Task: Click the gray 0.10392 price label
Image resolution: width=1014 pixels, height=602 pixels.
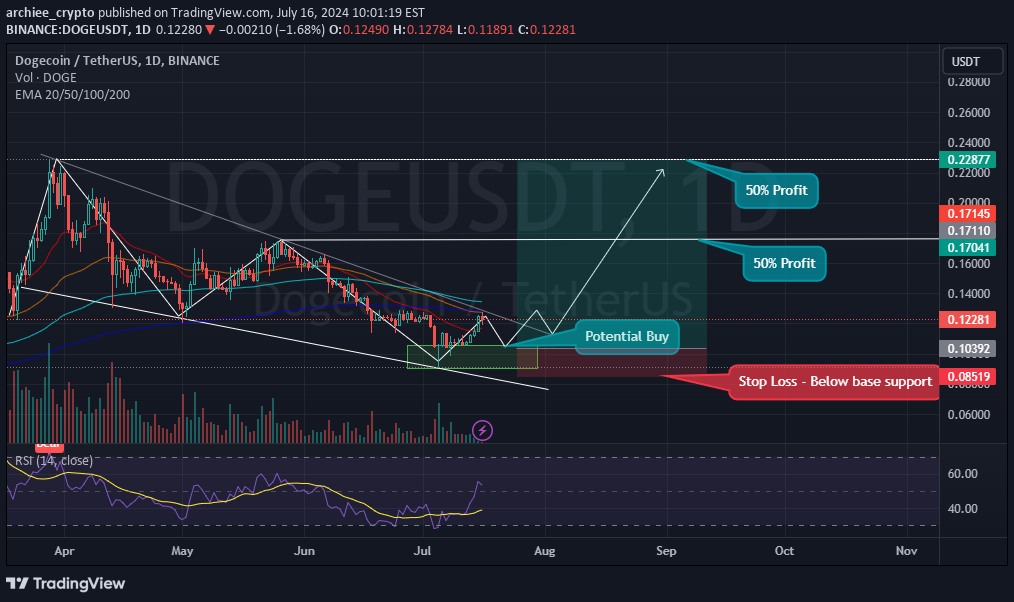Action: pyautogui.click(x=967, y=349)
